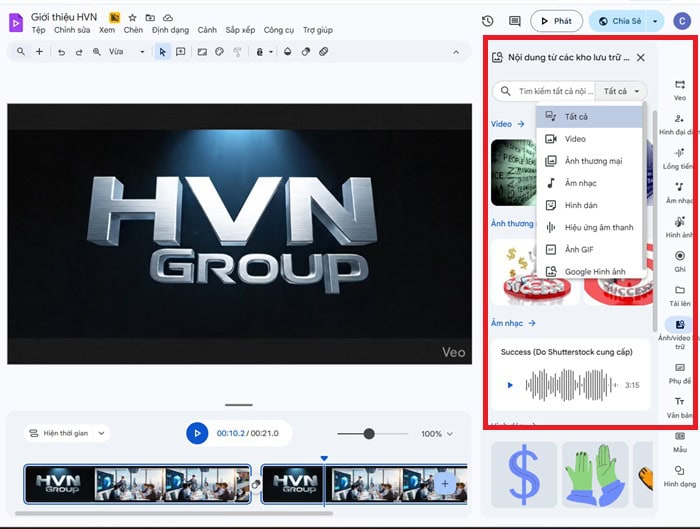
Task: Click the Chia sẻ share button
Action: pos(619,20)
